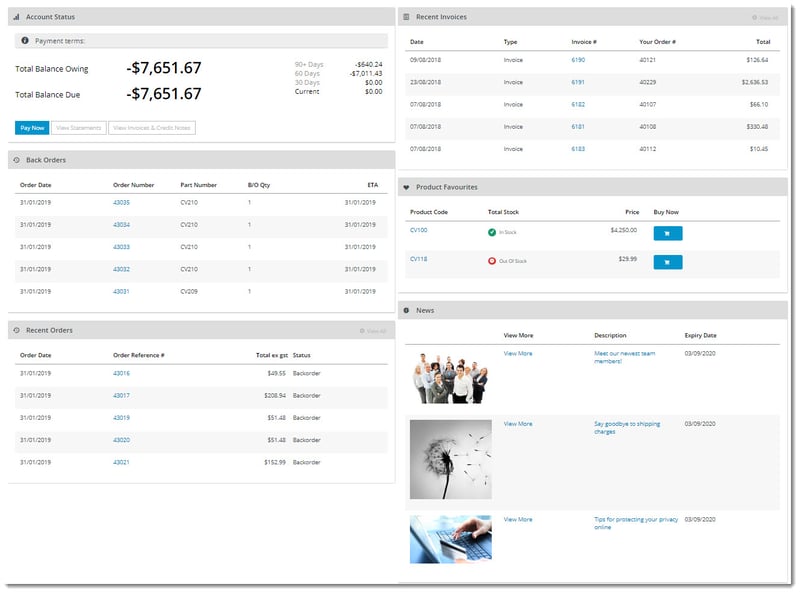Viewport: 800px width, 593px height.
Task: Click View More for newest team members news
Action: [518, 354]
